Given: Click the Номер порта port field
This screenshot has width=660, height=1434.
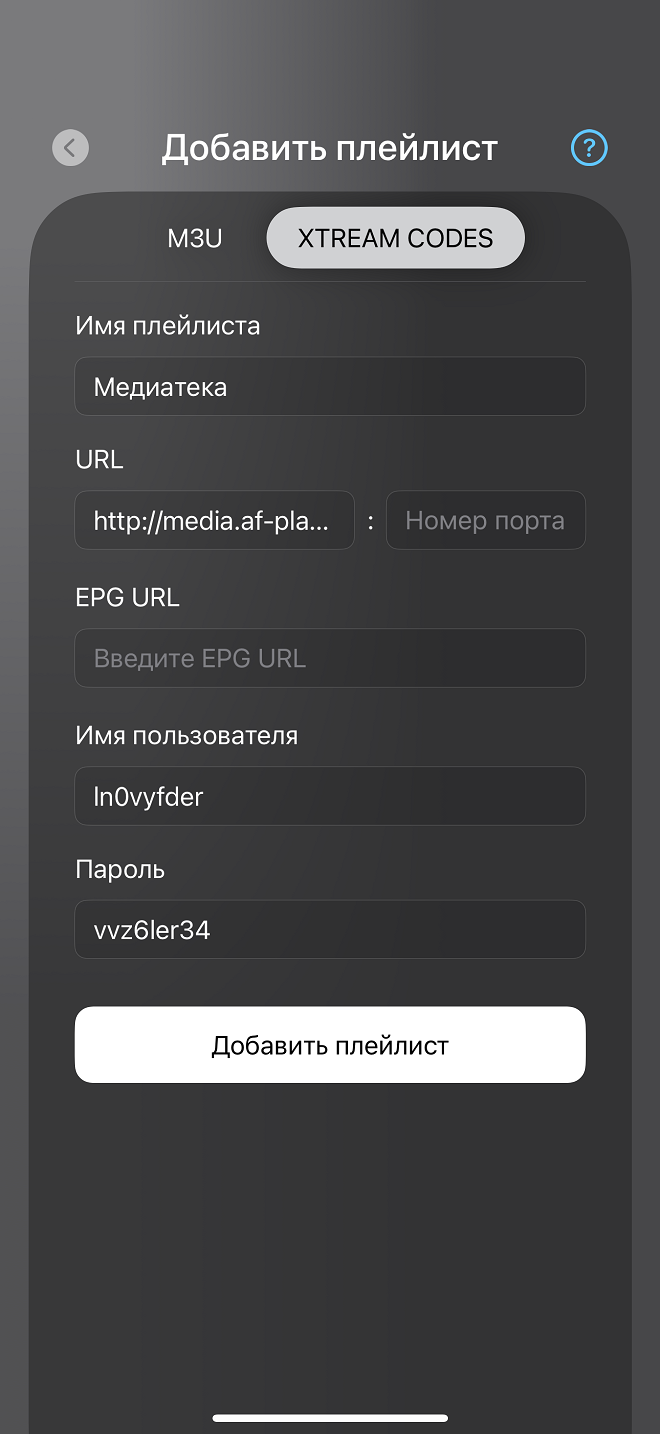Looking at the screenshot, I should coord(485,520).
